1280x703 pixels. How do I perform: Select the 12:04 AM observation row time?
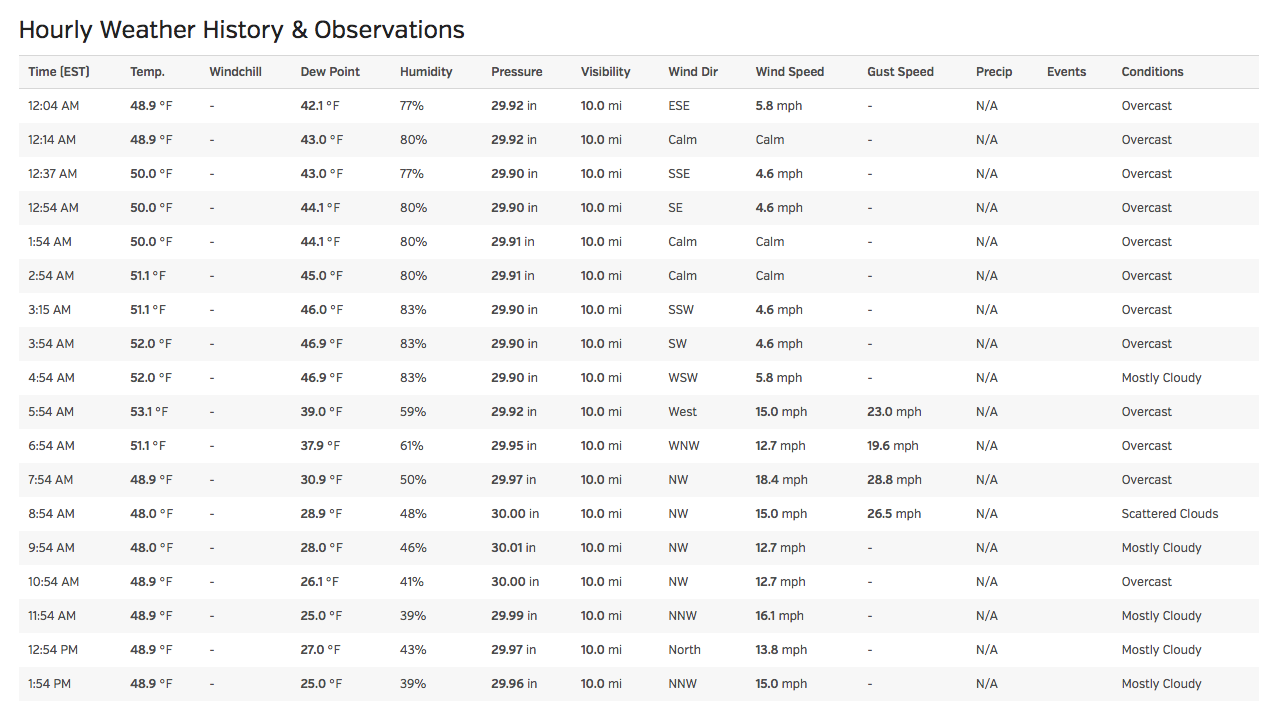[53, 106]
